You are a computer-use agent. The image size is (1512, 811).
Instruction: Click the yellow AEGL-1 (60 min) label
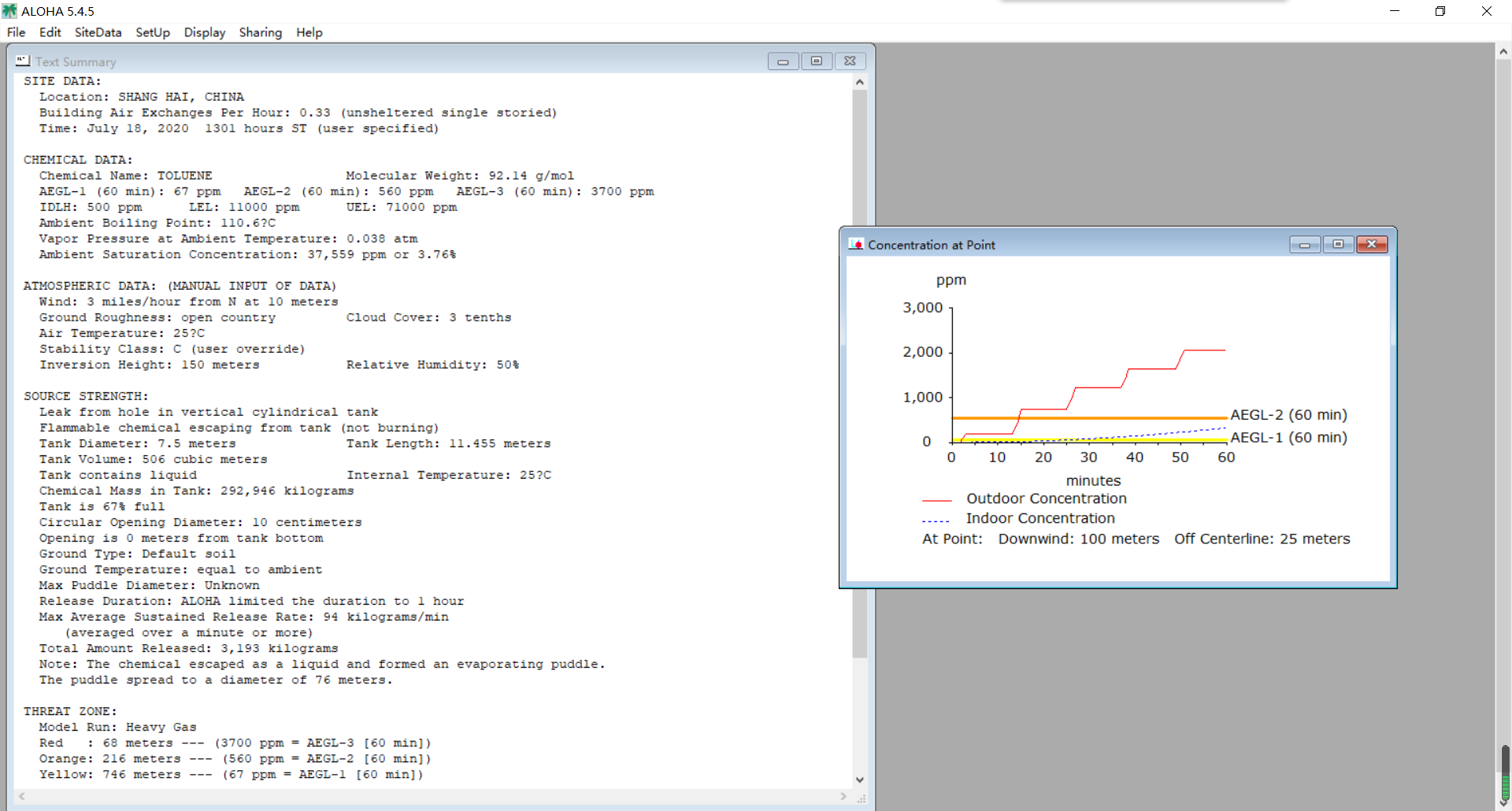coord(1289,438)
